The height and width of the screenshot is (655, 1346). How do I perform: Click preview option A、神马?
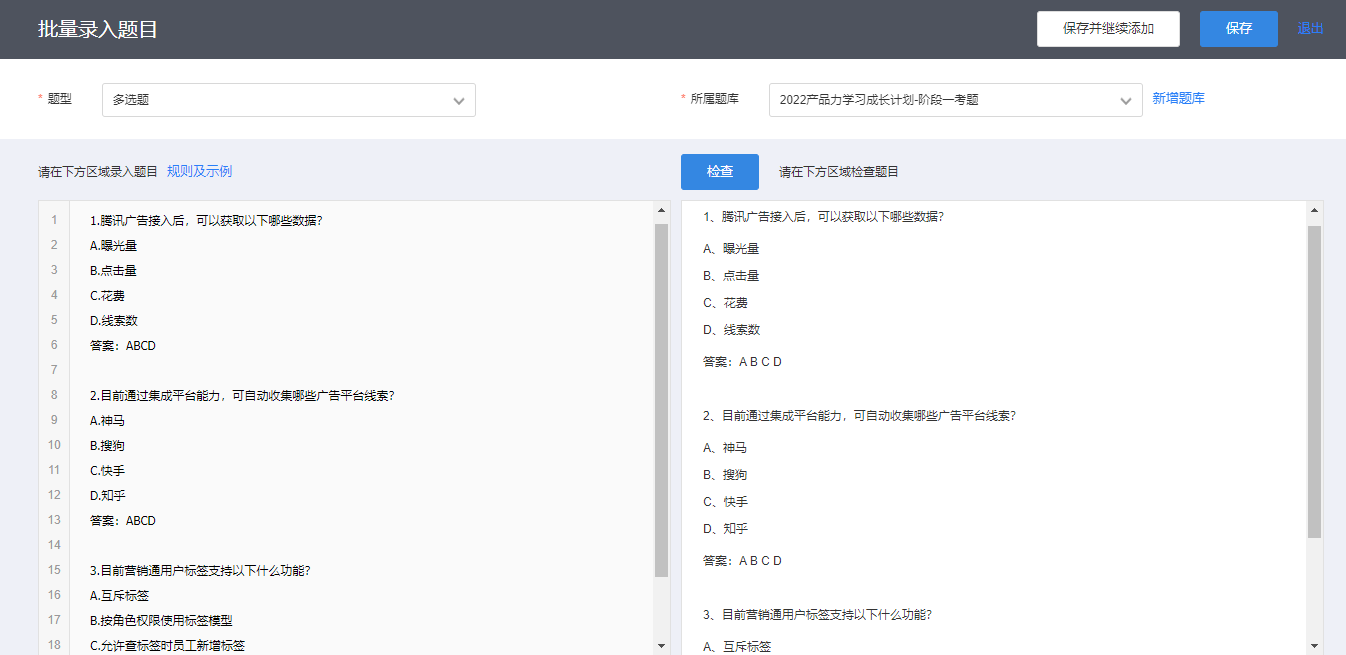pos(725,448)
